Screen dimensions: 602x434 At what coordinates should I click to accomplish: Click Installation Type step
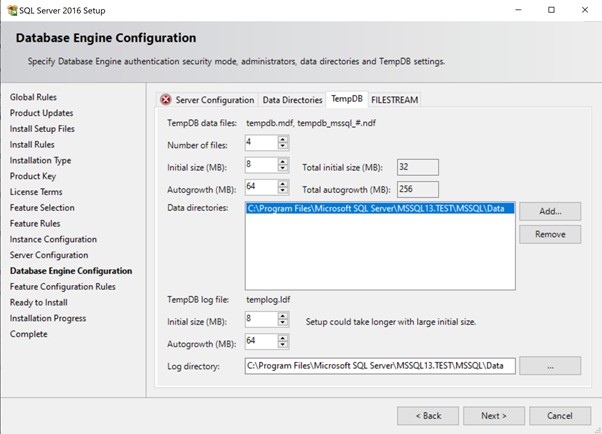[40, 160]
